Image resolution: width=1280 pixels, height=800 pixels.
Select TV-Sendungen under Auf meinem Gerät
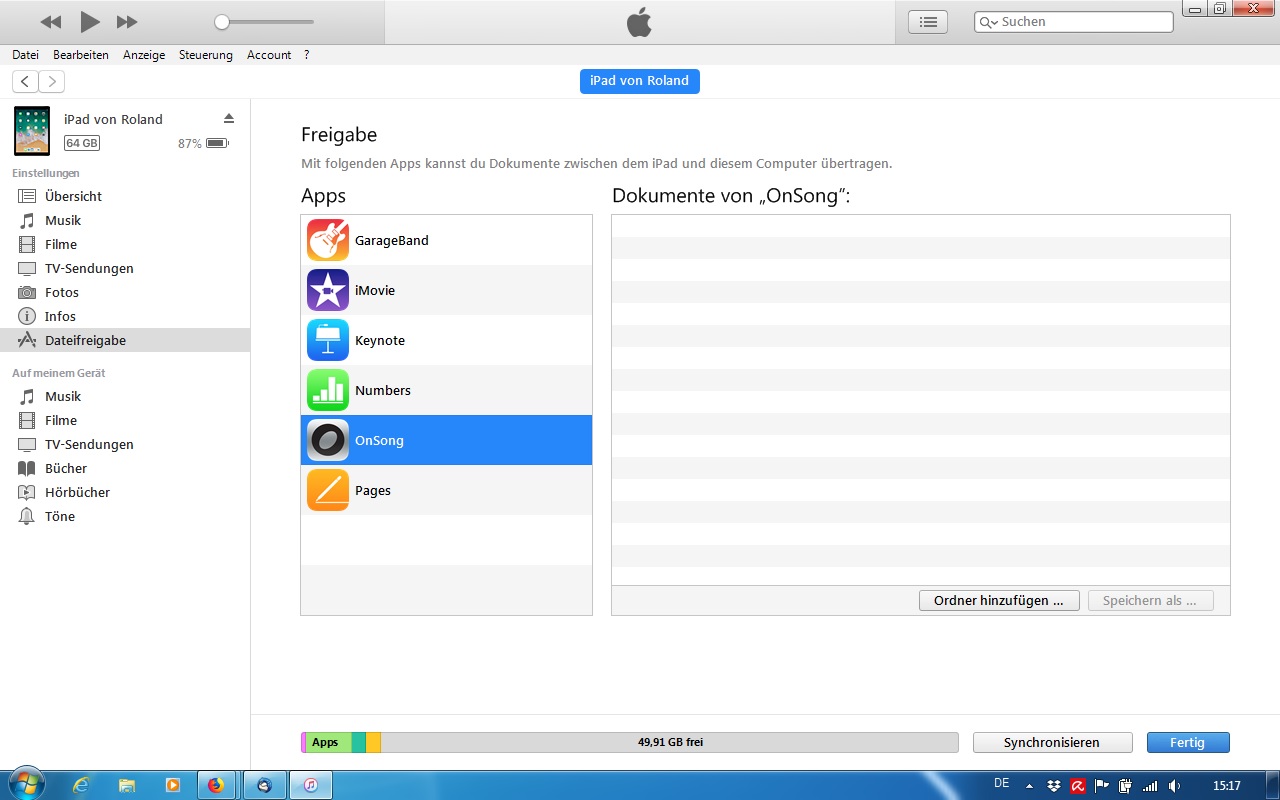tap(125, 444)
